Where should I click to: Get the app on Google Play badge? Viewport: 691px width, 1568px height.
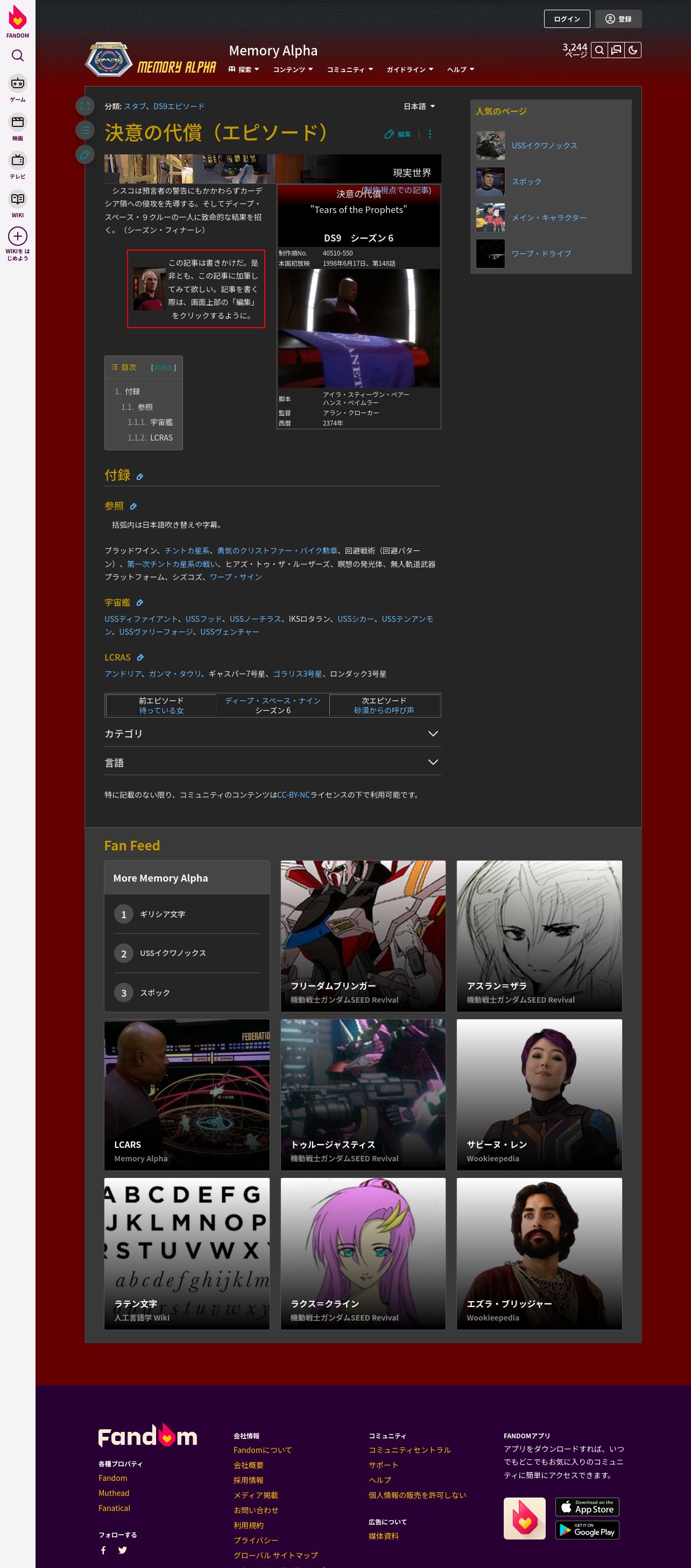(x=587, y=1530)
